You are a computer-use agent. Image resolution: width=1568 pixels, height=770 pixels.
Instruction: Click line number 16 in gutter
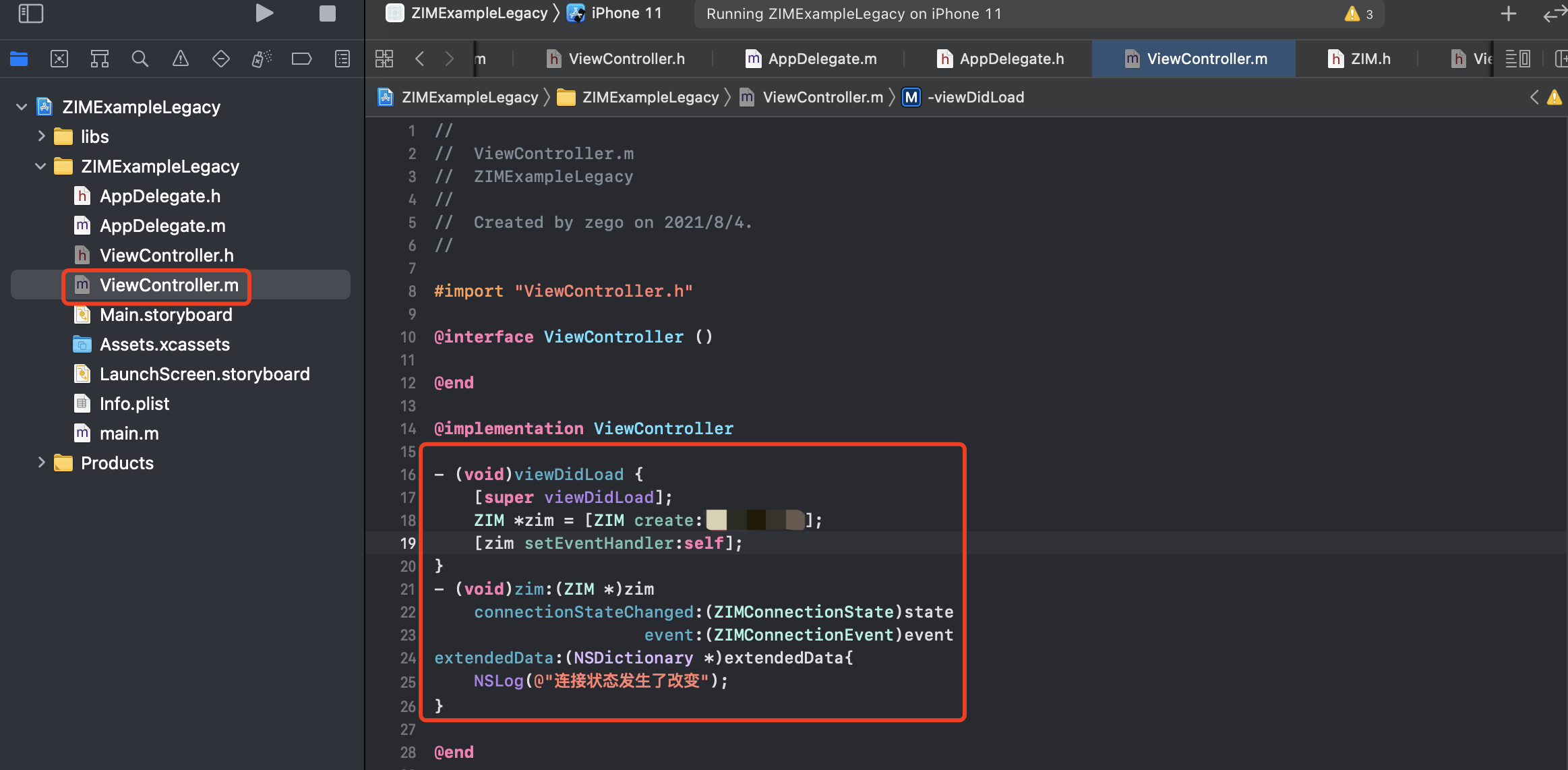click(x=408, y=474)
